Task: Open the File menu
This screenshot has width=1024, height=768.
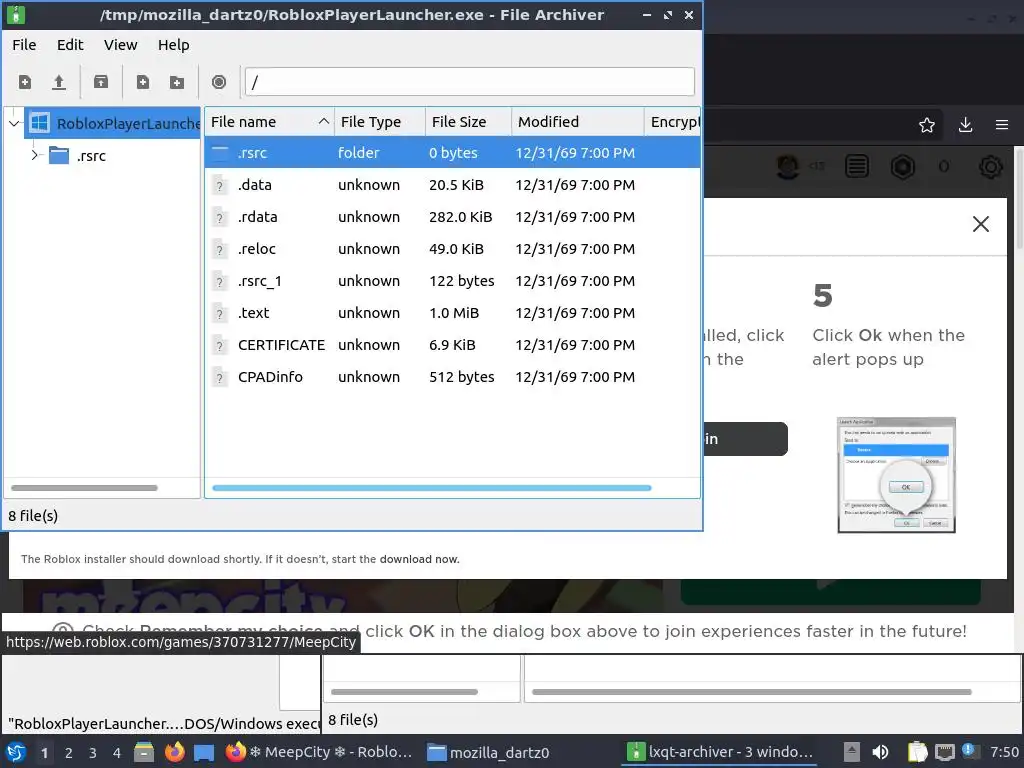Action: pos(24,45)
